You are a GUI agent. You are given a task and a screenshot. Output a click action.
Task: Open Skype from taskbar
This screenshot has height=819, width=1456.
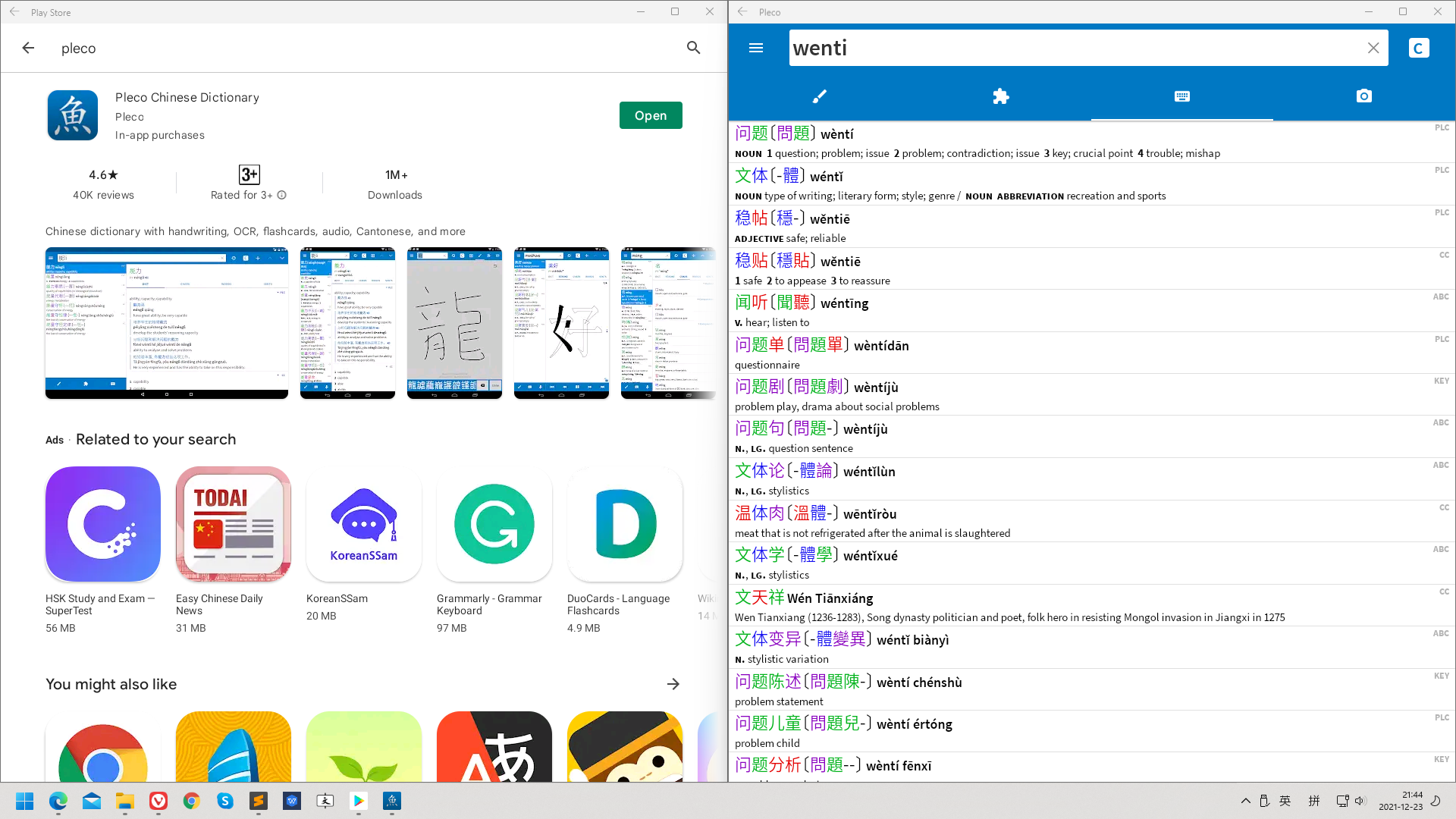(225, 801)
